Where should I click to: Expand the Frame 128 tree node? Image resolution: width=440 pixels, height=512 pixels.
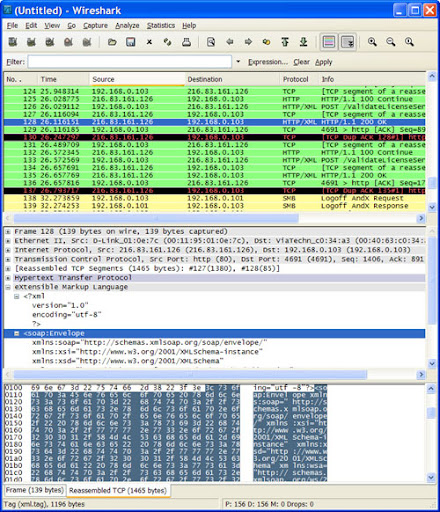8,231
